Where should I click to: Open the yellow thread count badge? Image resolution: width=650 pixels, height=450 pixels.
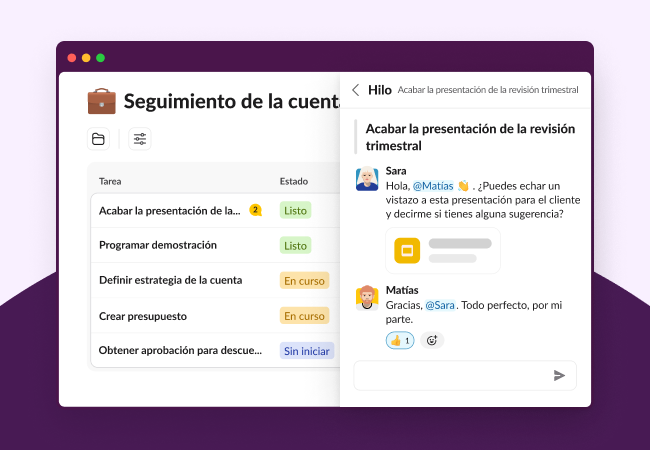click(x=255, y=210)
